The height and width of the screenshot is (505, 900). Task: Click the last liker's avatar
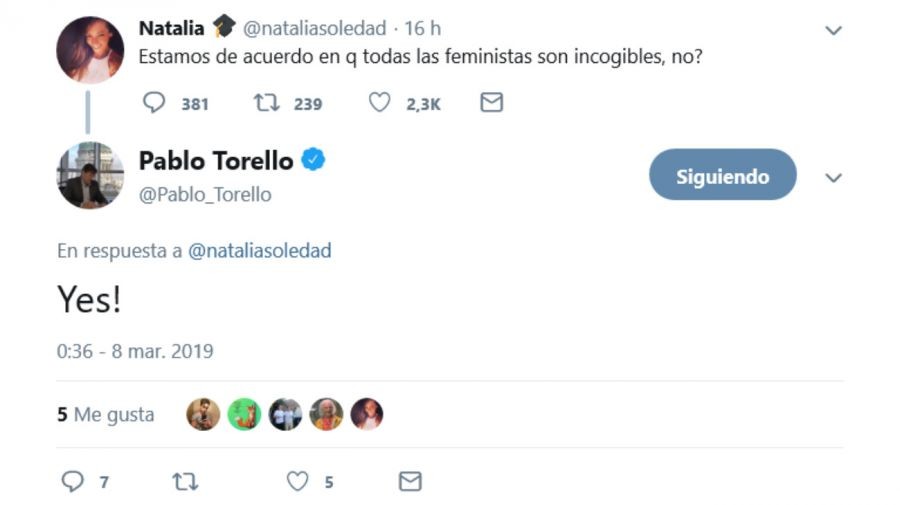click(366, 414)
